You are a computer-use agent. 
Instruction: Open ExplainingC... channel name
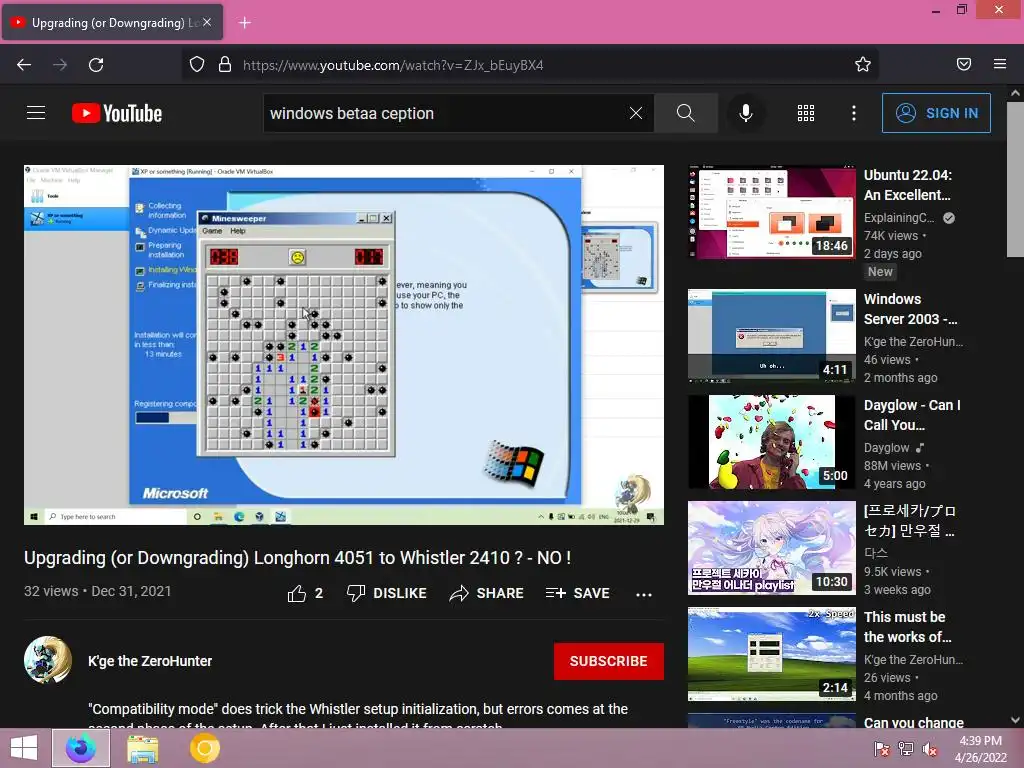point(899,217)
